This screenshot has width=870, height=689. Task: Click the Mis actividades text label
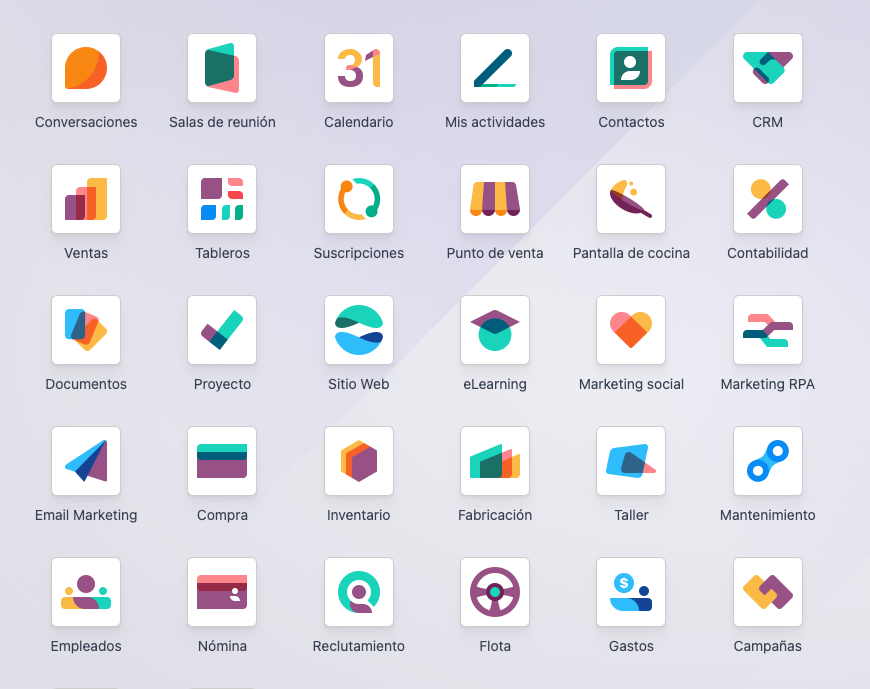tap(495, 122)
